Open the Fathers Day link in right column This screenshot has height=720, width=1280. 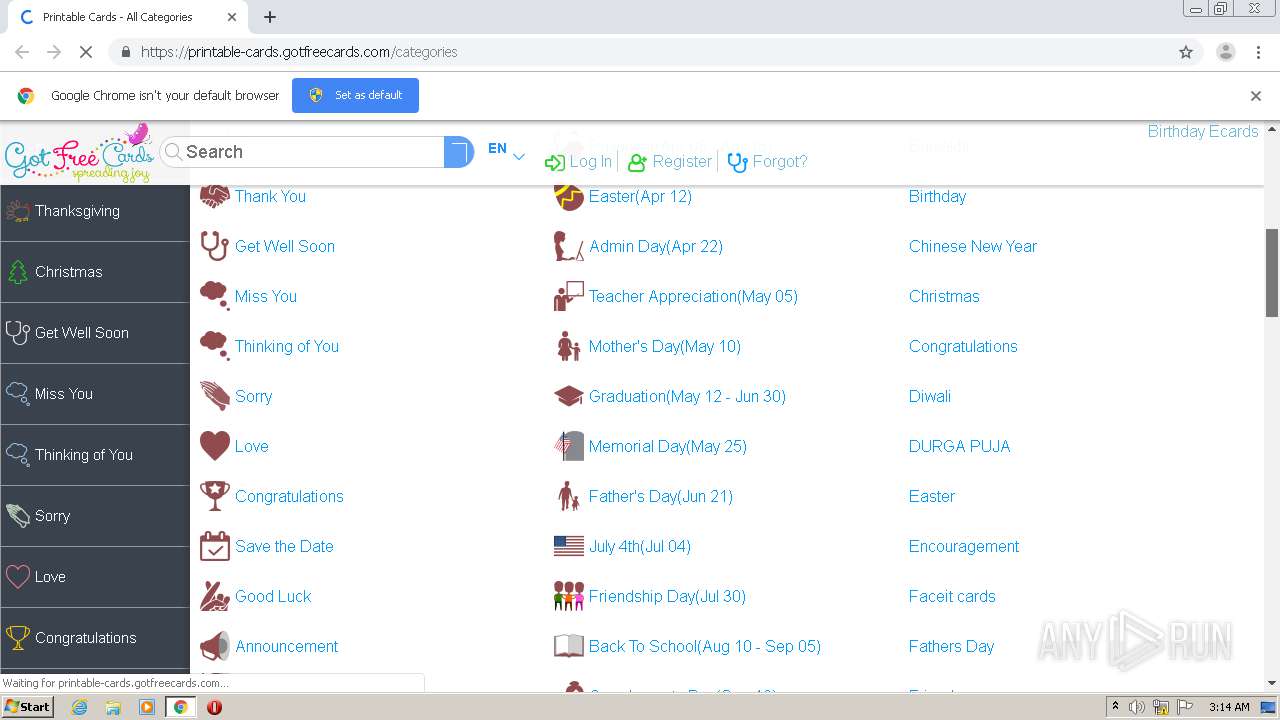coord(952,646)
